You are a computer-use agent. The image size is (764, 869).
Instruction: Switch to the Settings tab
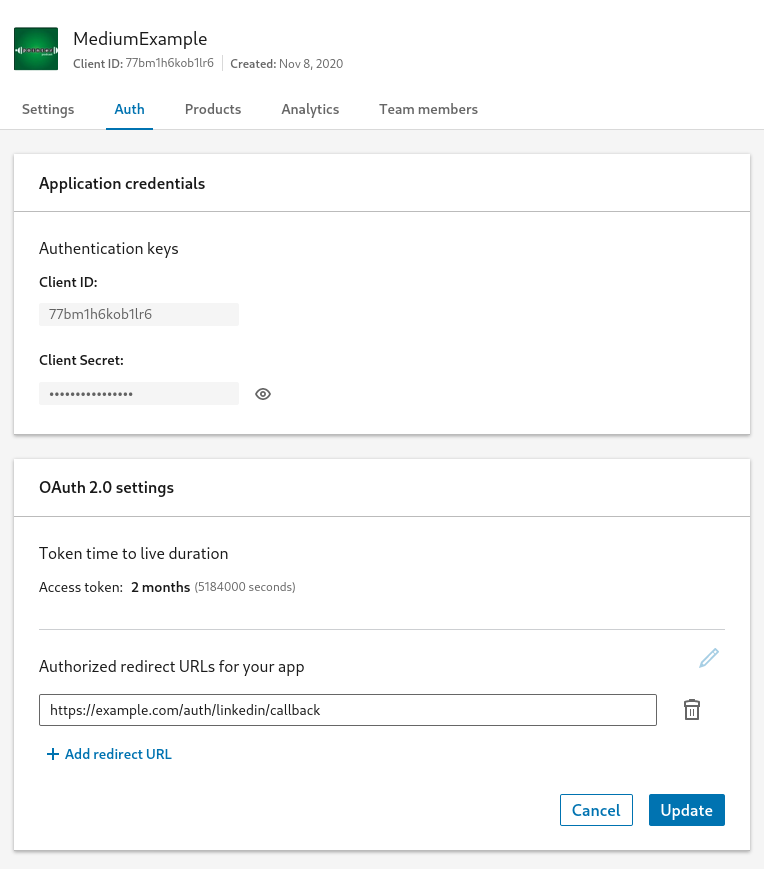(x=48, y=110)
